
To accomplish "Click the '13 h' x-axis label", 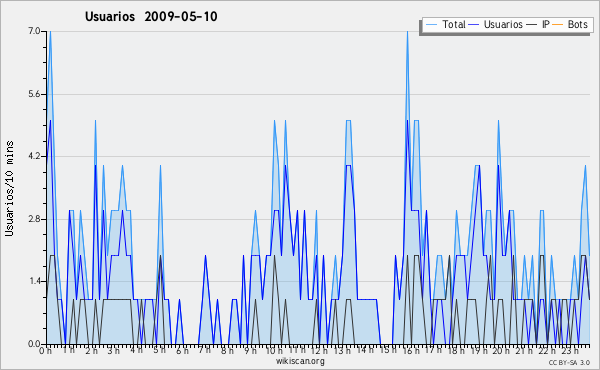I will (342, 351).
